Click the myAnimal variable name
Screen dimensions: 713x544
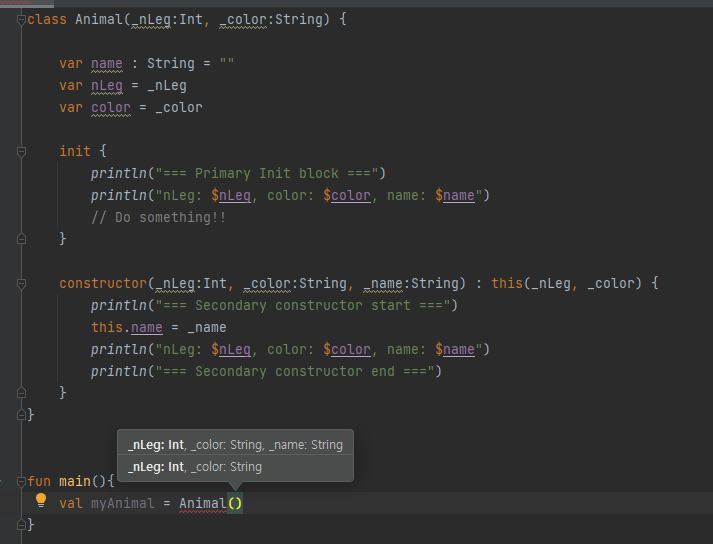[x=122, y=504]
